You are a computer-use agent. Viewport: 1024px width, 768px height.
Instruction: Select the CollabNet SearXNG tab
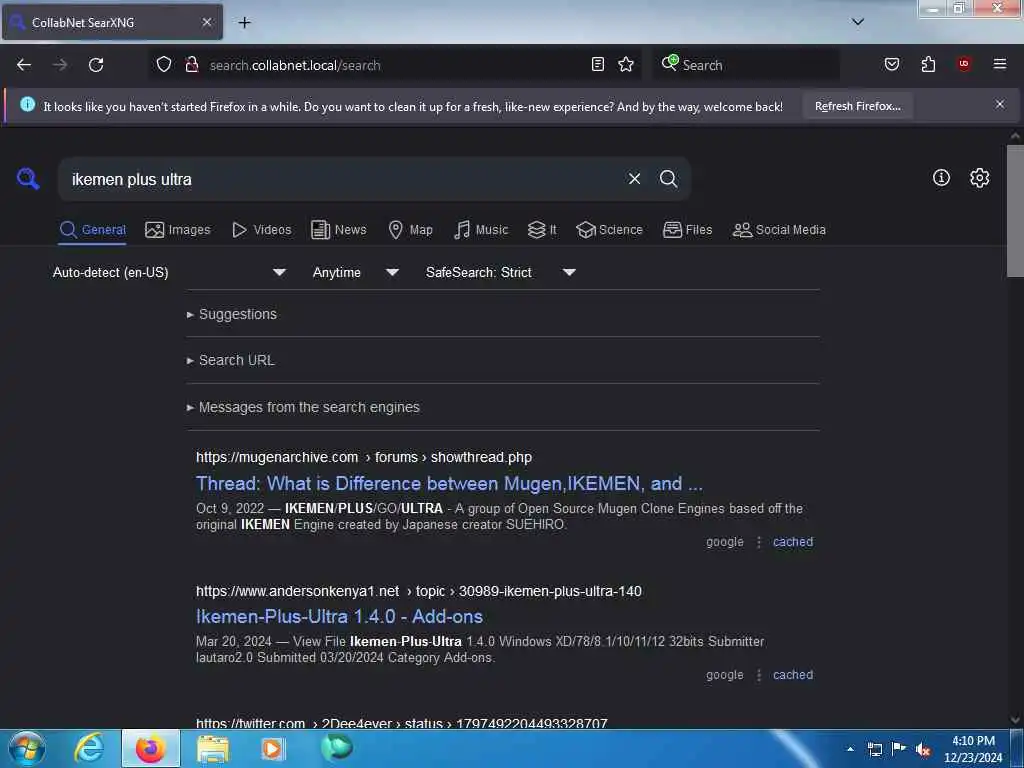pos(112,22)
